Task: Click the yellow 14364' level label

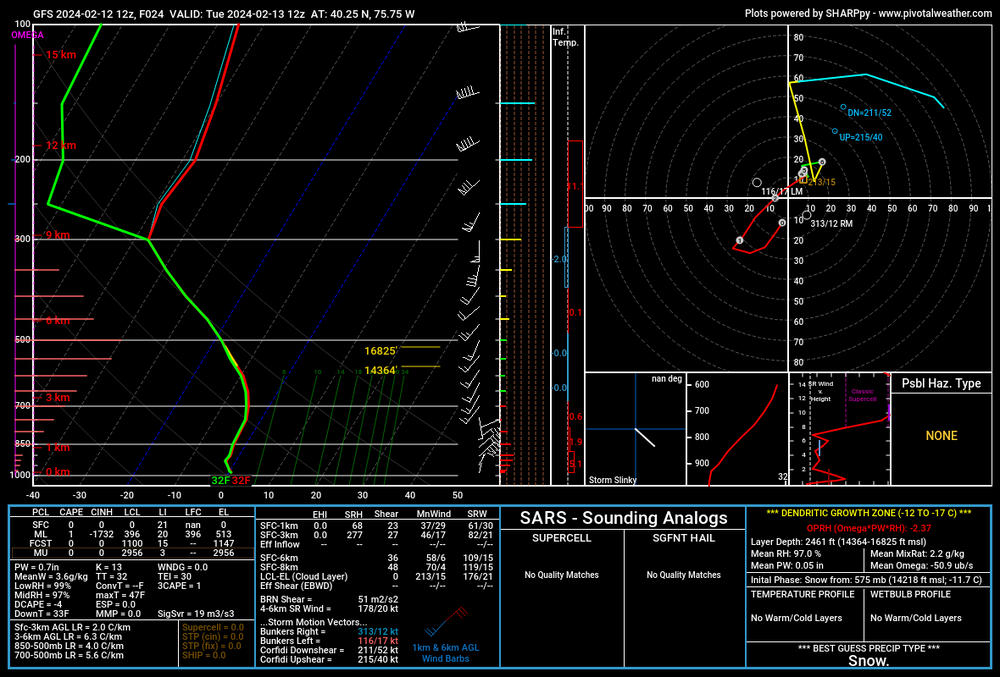Action: click(x=381, y=370)
